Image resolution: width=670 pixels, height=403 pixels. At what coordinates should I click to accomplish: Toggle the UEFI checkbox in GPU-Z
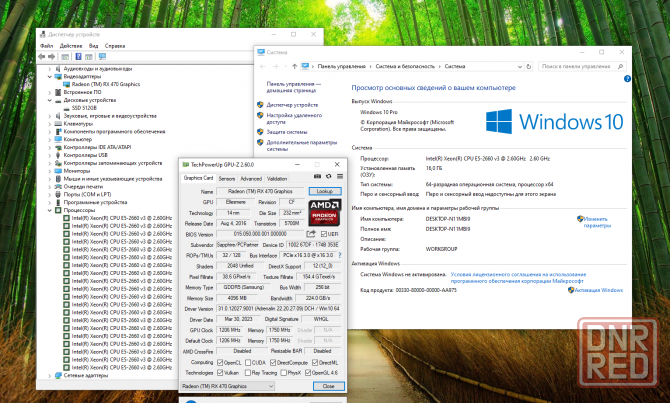click(324, 234)
